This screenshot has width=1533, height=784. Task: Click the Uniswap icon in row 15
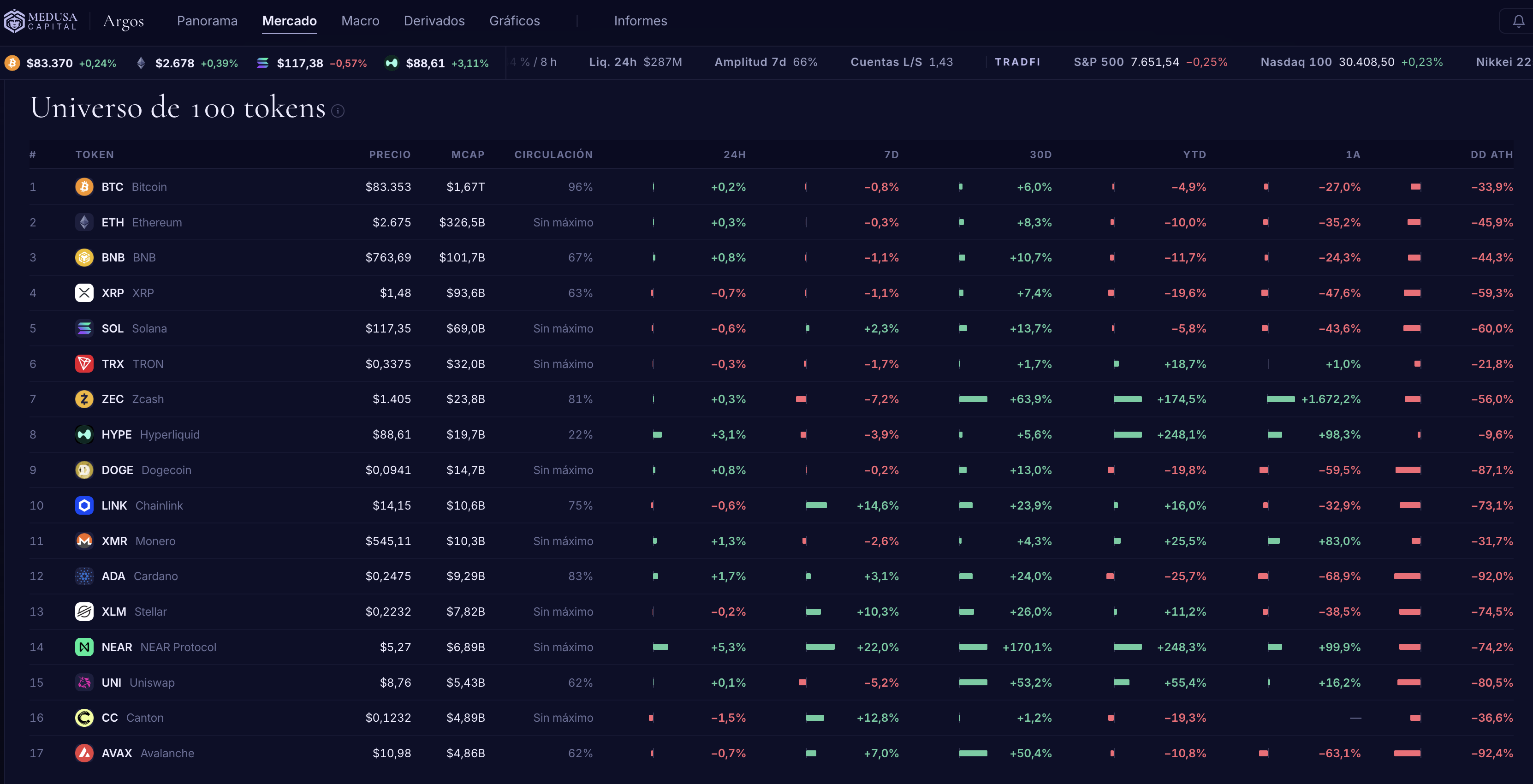(84, 682)
